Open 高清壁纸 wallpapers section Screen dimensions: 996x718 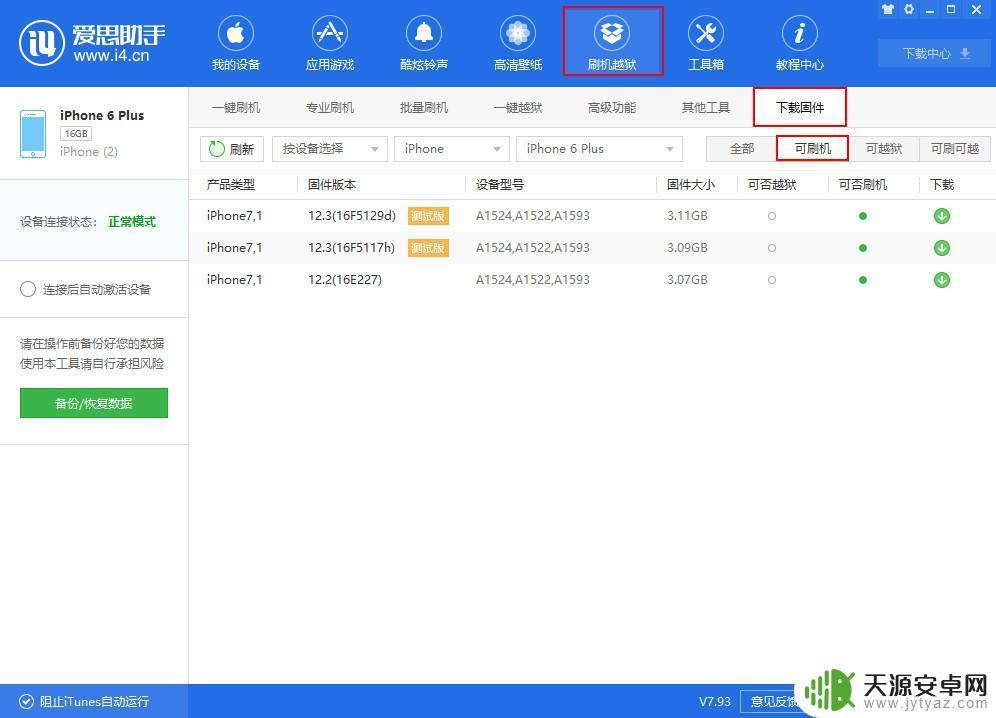518,43
